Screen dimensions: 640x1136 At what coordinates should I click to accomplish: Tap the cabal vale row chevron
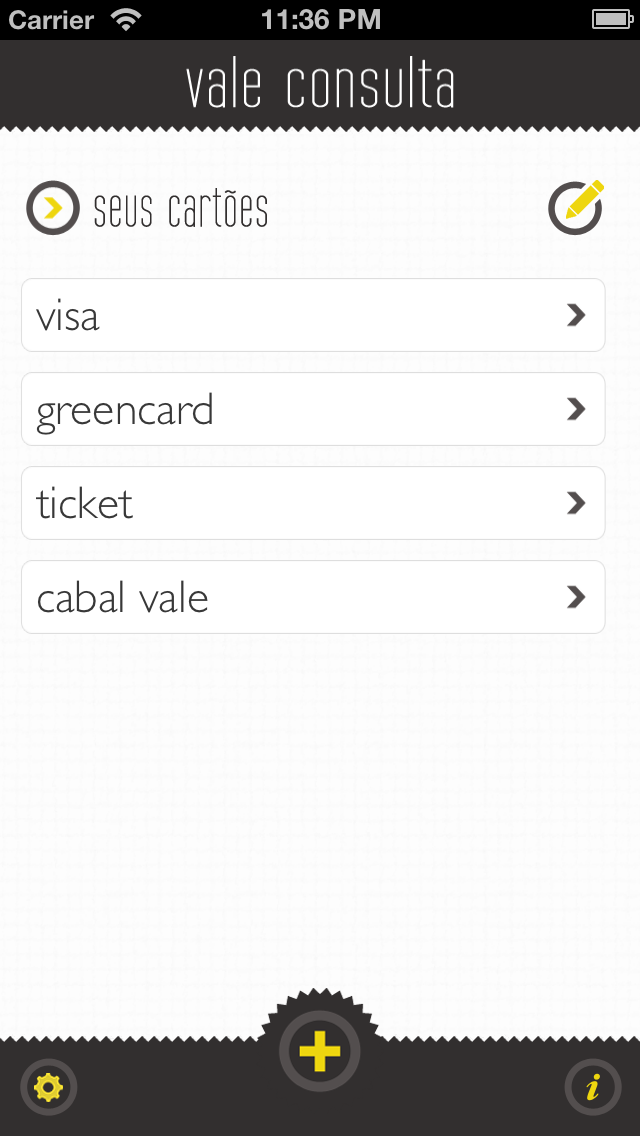click(576, 597)
